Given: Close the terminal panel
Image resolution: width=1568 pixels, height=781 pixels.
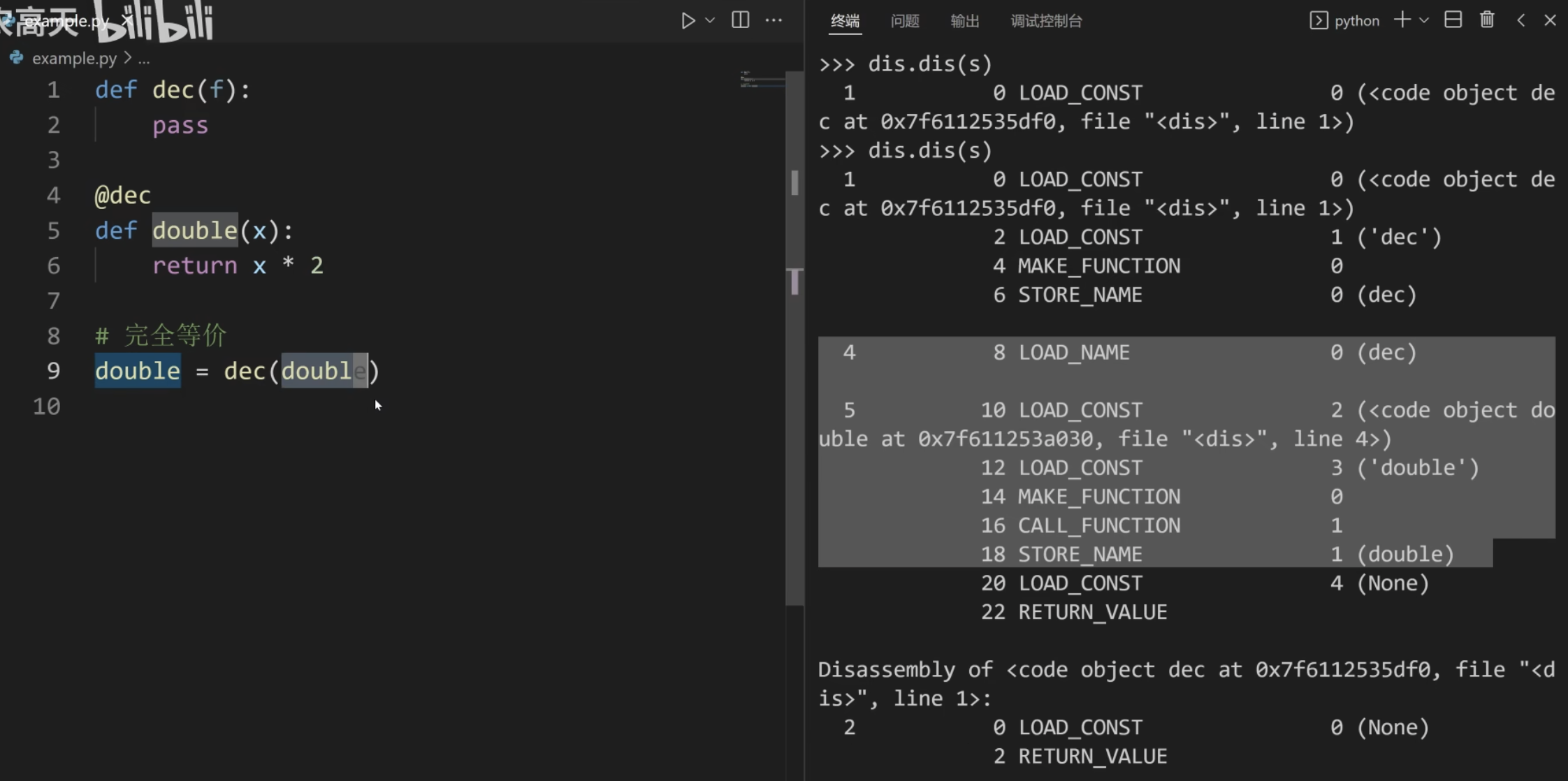Looking at the screenshot, I should click(1550, 20).
